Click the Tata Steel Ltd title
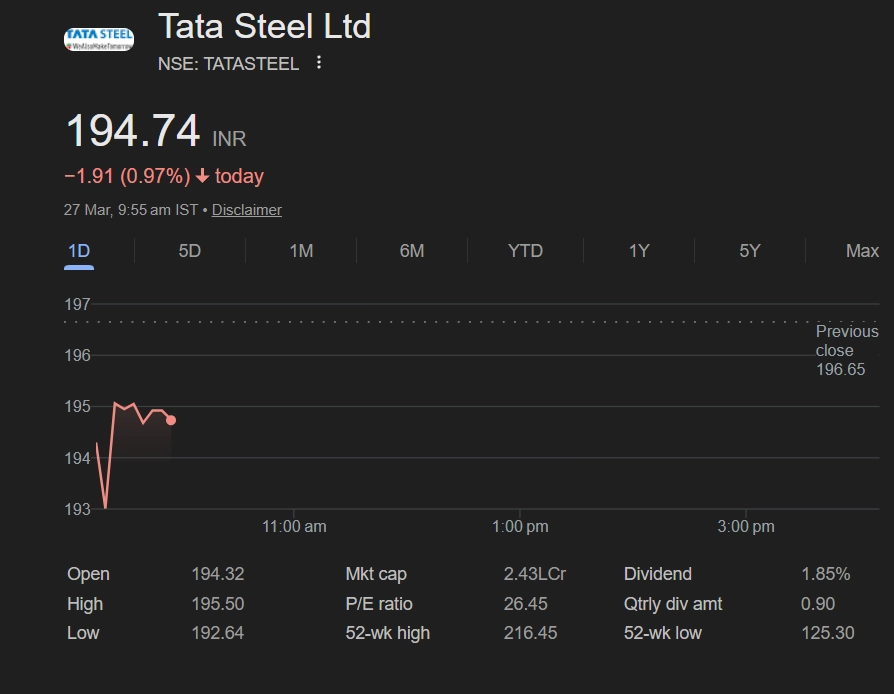Viewport: 894px width, 694px height. click(265, 26)
